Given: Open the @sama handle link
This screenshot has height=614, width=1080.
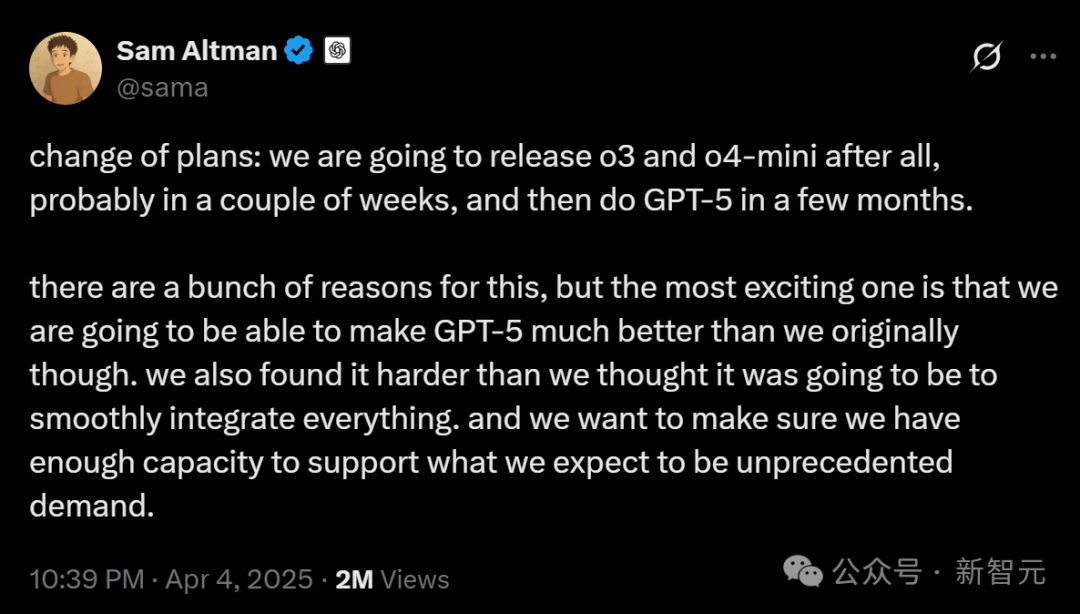Looking at the screenshot, I should (x=163, y=88).
